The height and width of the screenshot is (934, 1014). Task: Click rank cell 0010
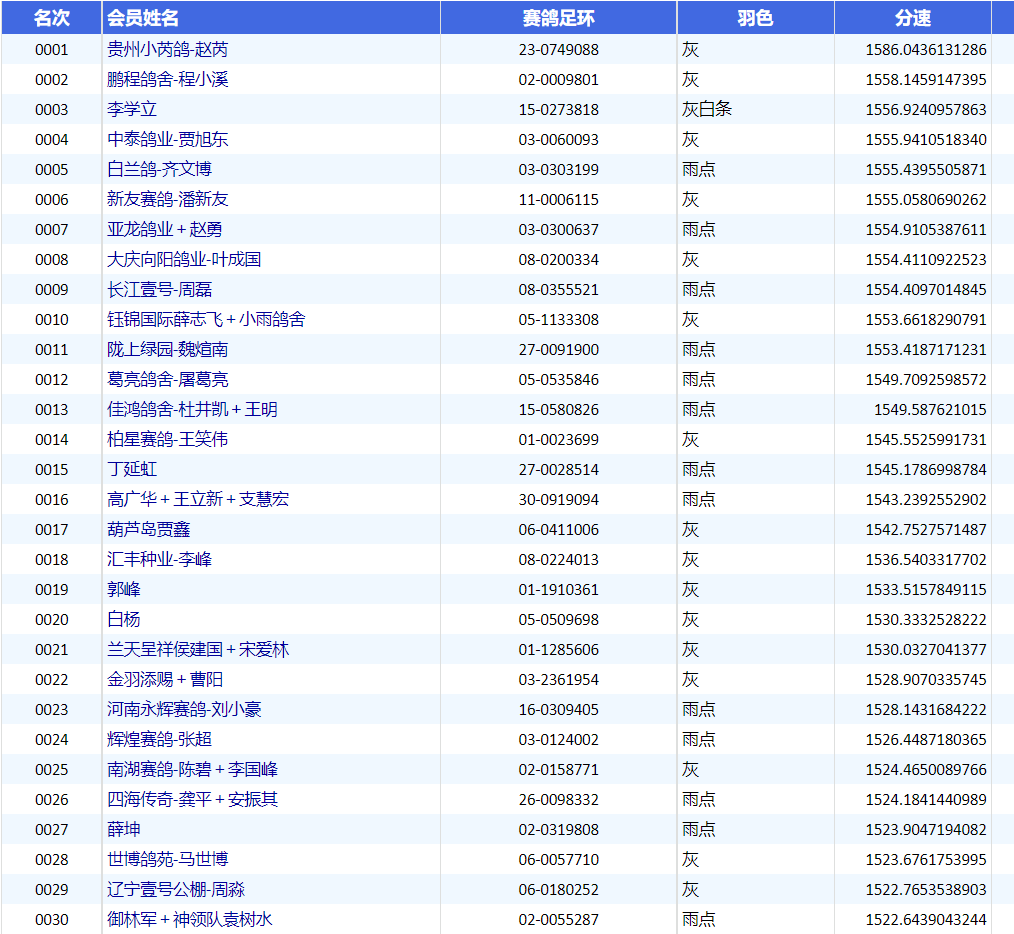coord(52,320)
